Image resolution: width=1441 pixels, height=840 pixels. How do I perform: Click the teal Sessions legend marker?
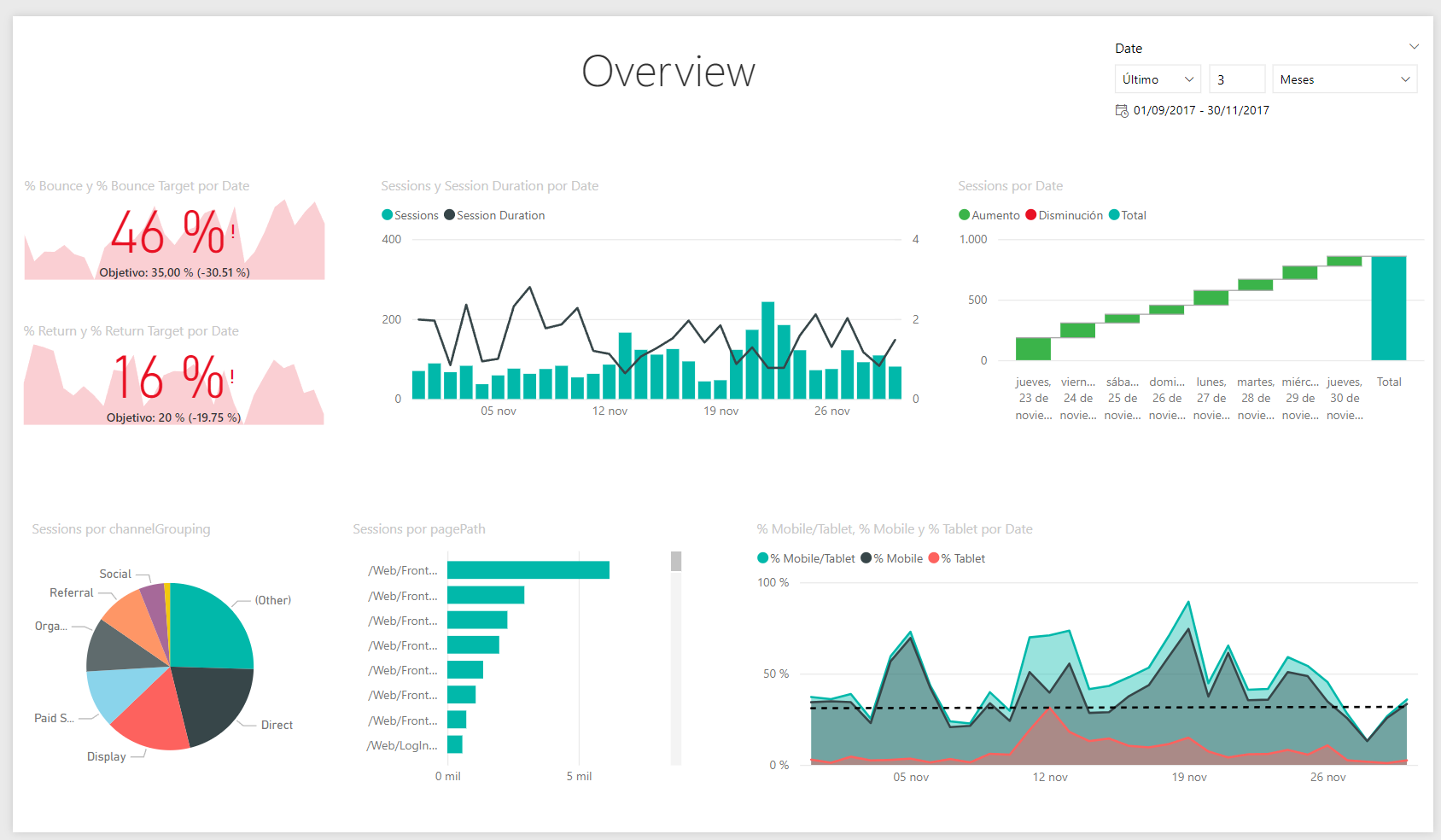coord(388,215)
